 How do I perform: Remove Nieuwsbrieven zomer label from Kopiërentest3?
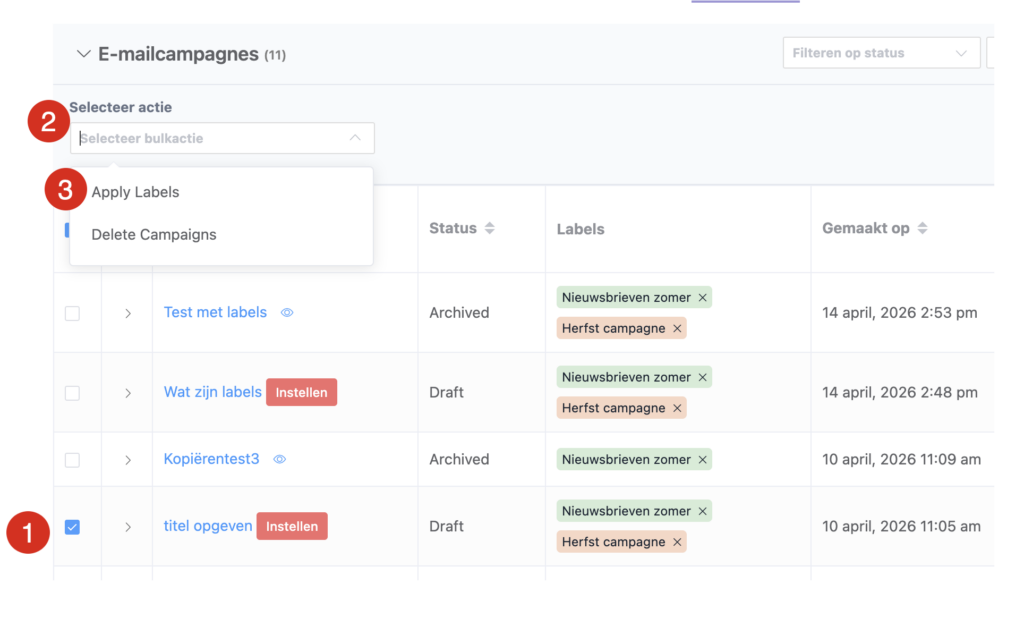[702, 460]
